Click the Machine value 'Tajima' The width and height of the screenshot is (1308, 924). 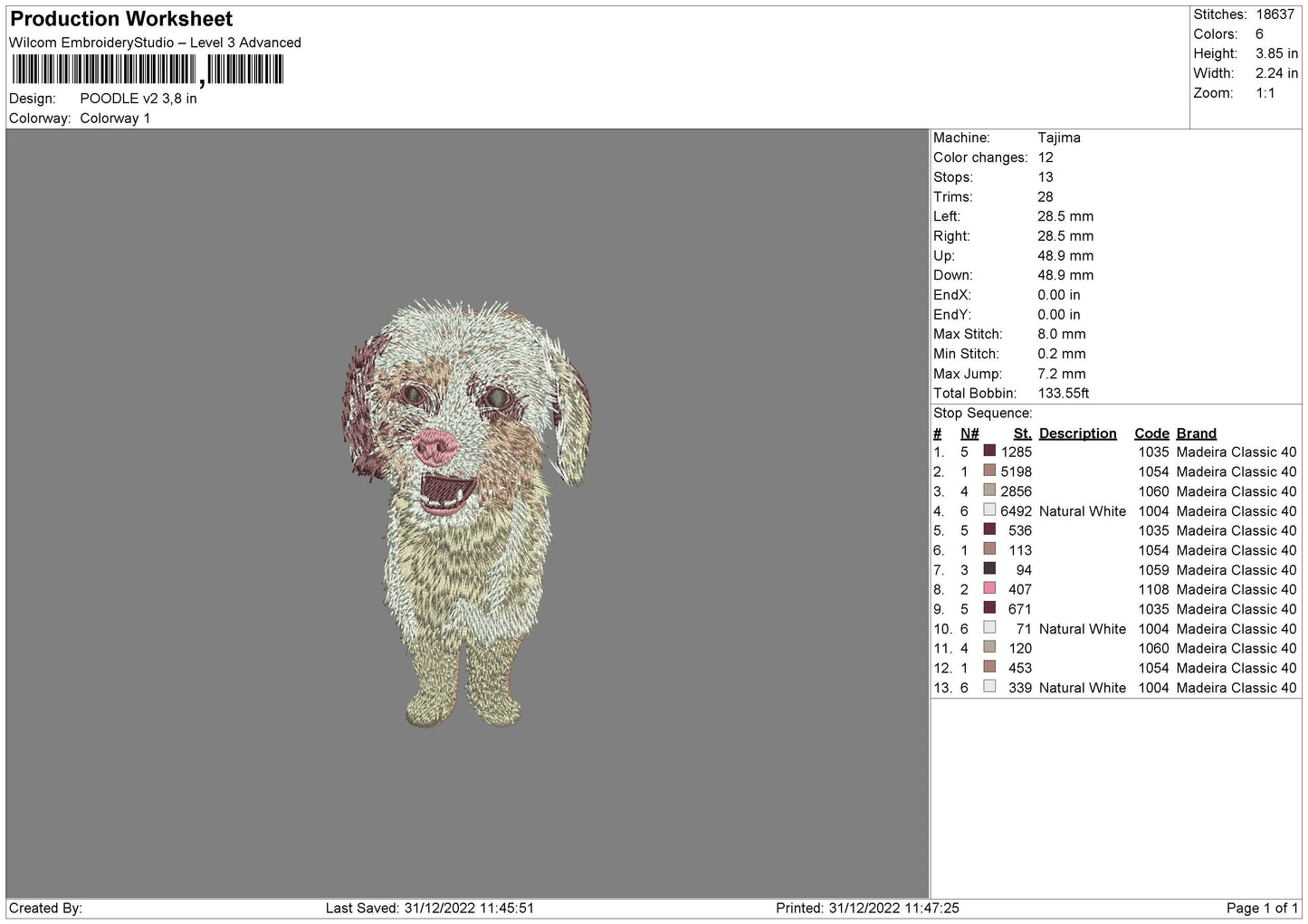(x=1059, y=138)
